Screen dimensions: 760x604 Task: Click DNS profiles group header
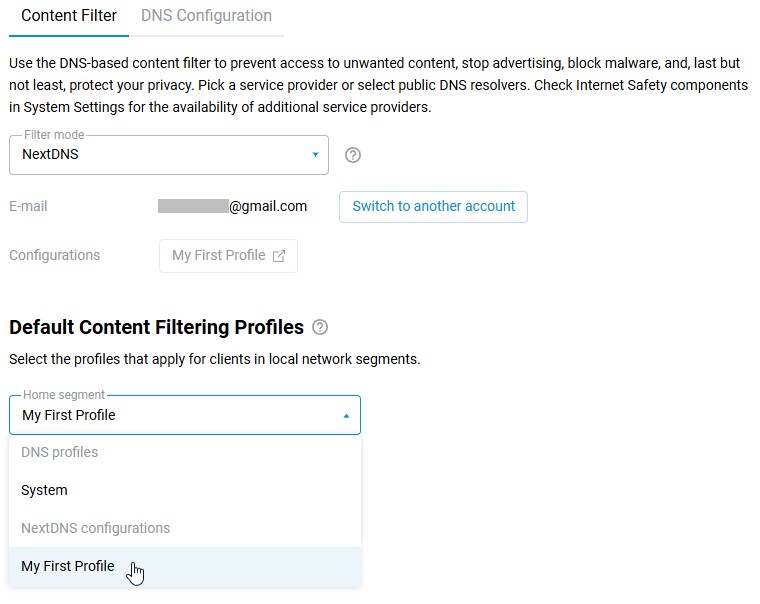pos(60,452)
